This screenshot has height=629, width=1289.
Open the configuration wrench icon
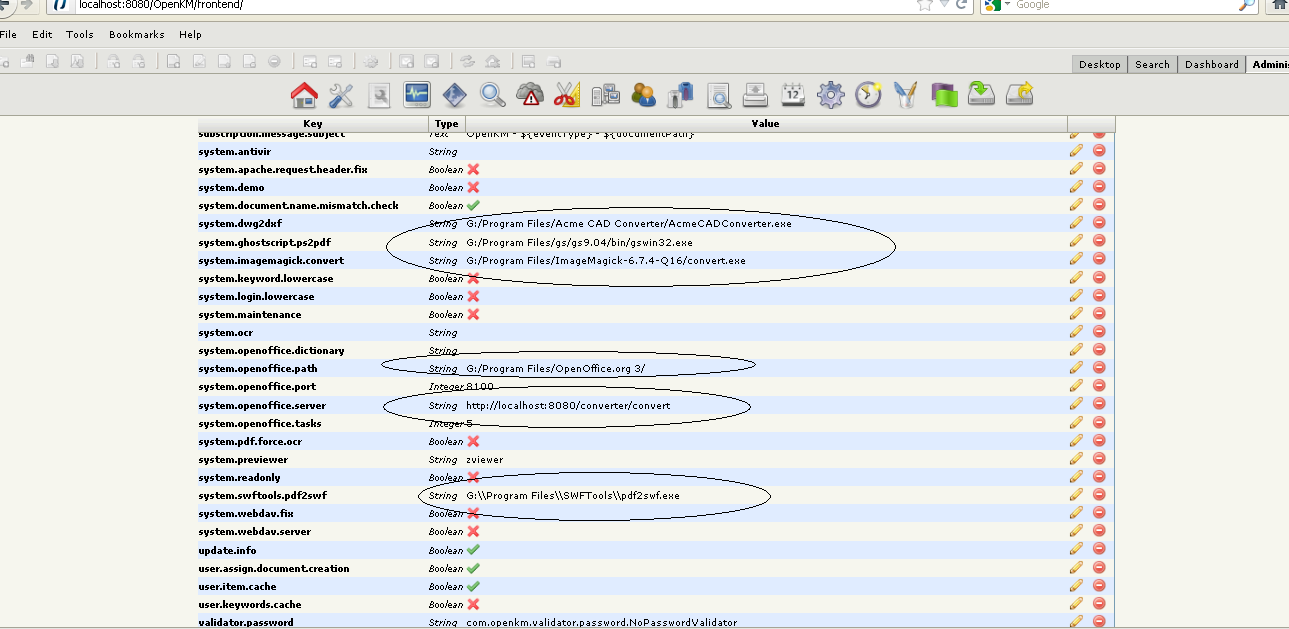tap(341, 95)
